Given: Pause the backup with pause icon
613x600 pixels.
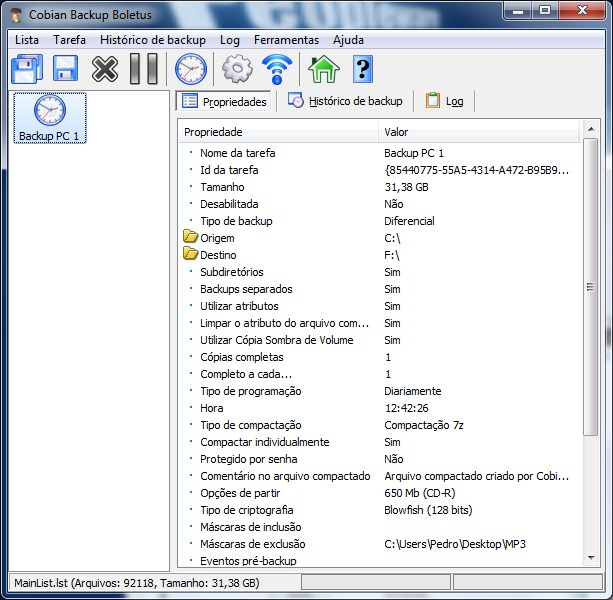Looking at the screenshot, I should 143,69.
